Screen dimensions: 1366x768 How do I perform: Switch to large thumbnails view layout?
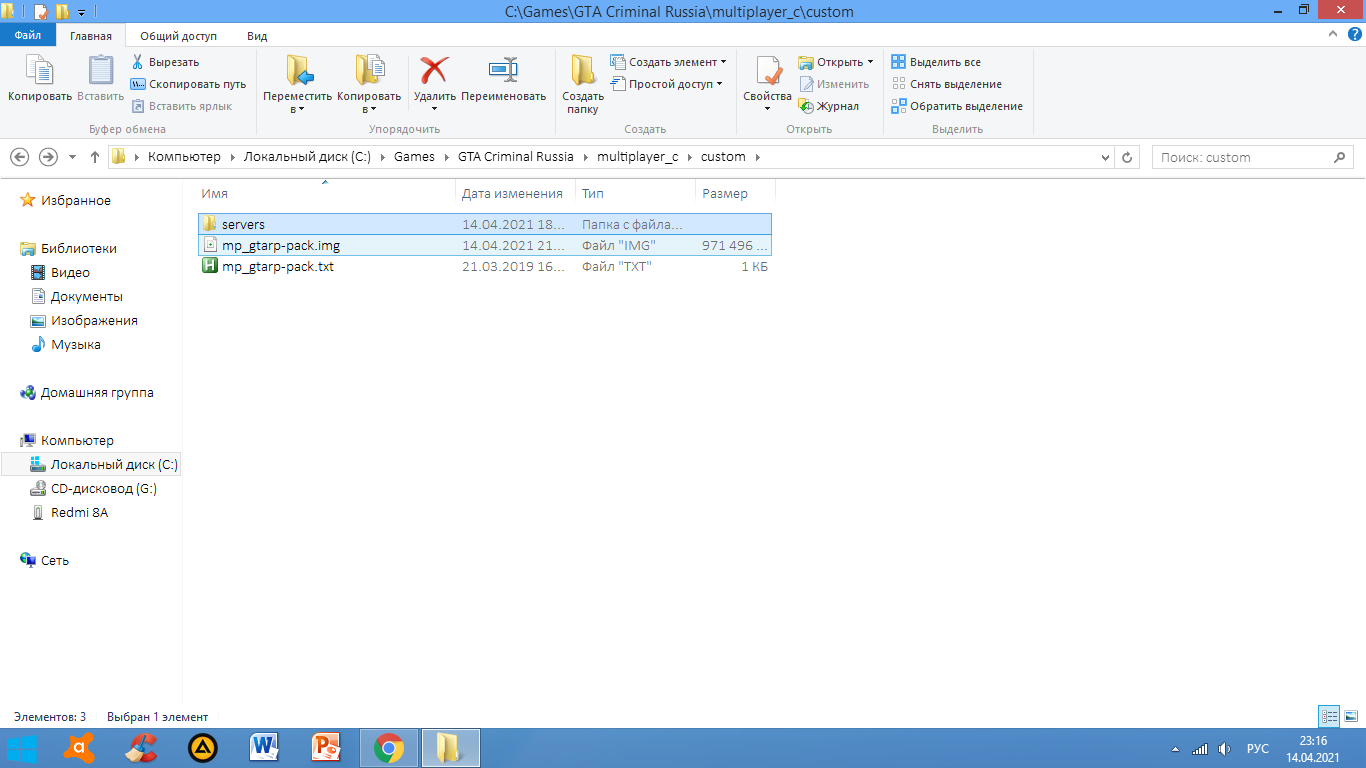coord(1350,716)
